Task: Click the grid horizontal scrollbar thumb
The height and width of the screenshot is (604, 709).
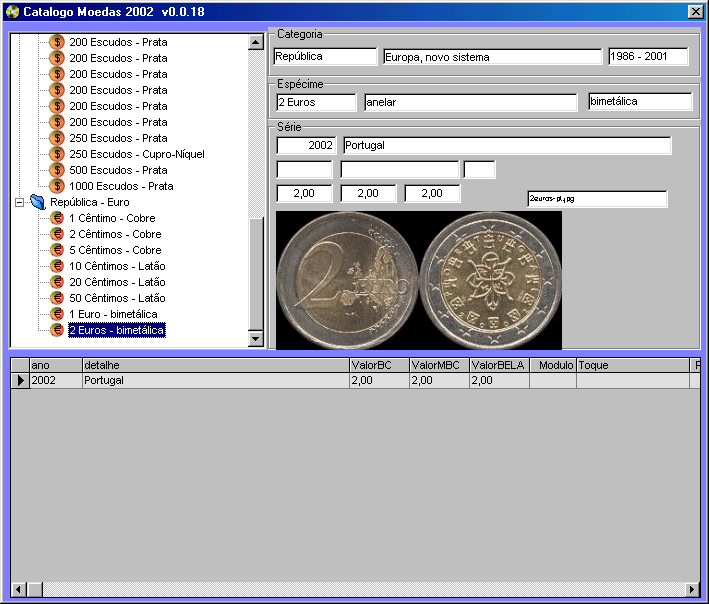Action: point(35,589)
